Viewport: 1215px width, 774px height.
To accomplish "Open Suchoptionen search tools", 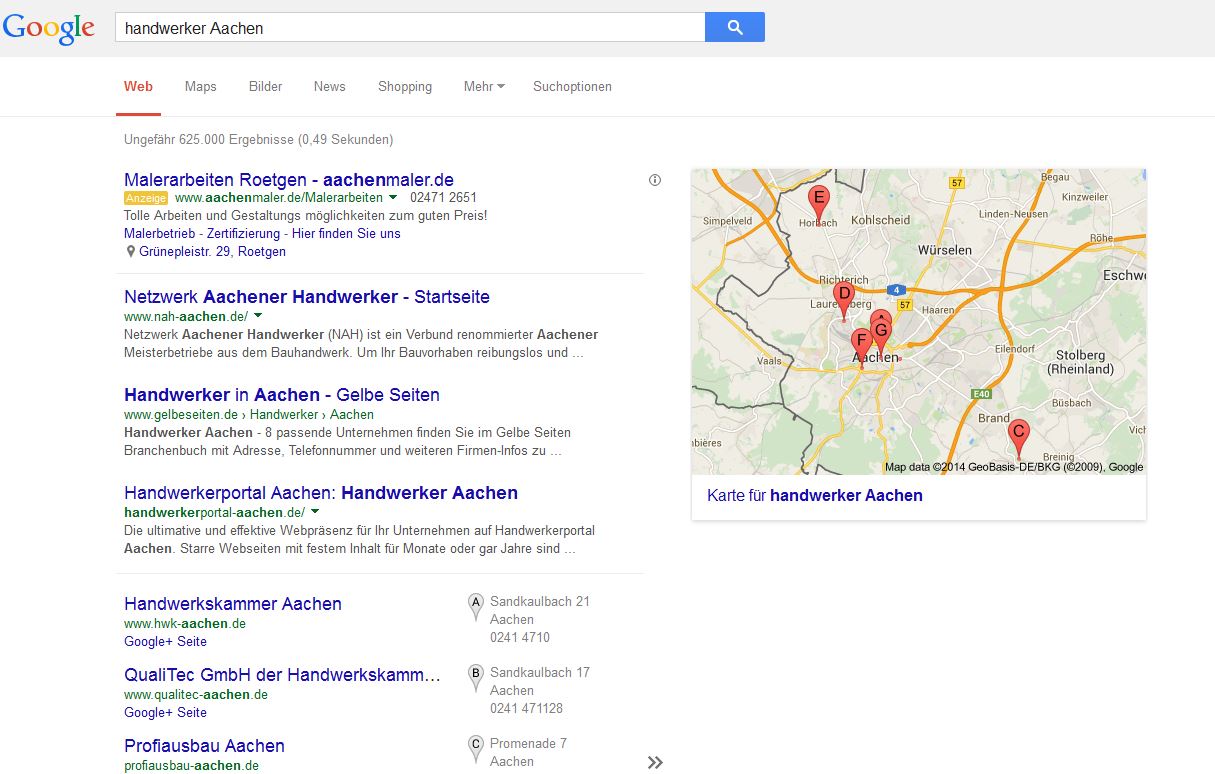I will 572,87.
